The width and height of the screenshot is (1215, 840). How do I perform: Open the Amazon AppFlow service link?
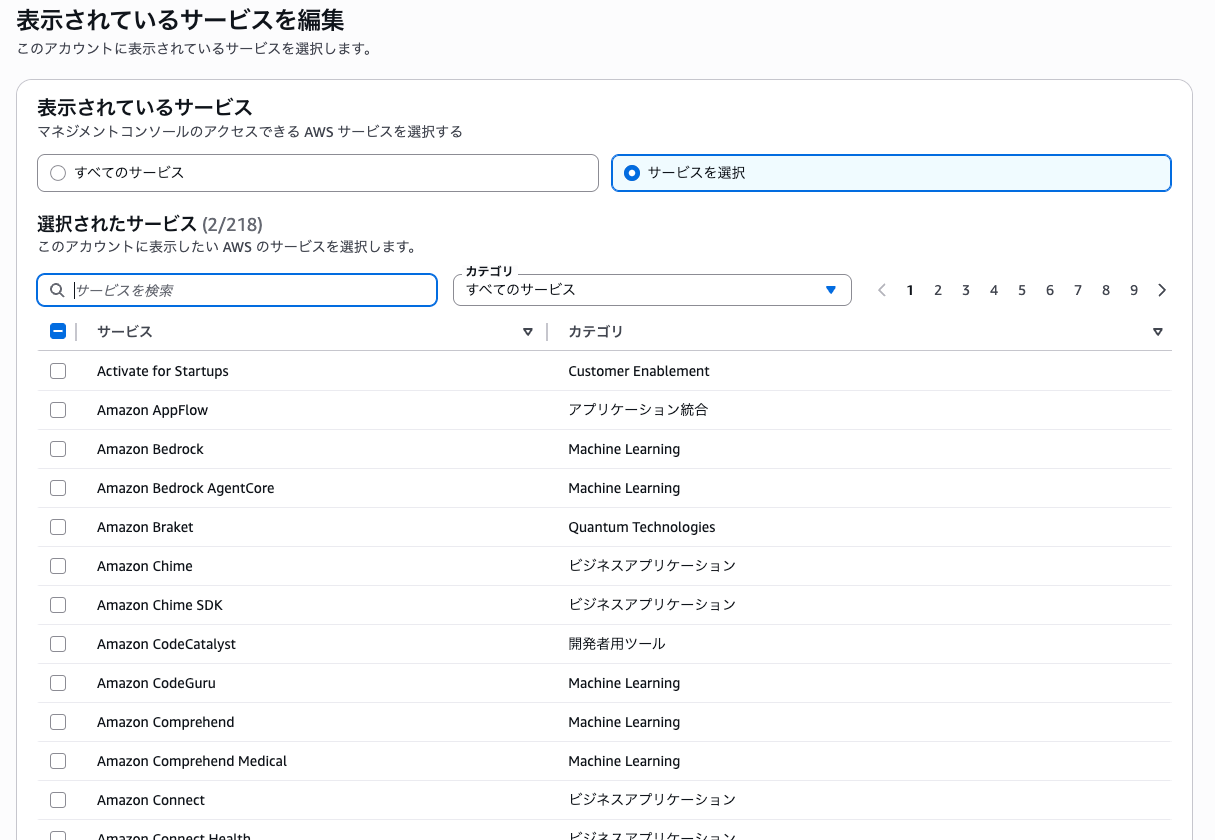(152, 410)
